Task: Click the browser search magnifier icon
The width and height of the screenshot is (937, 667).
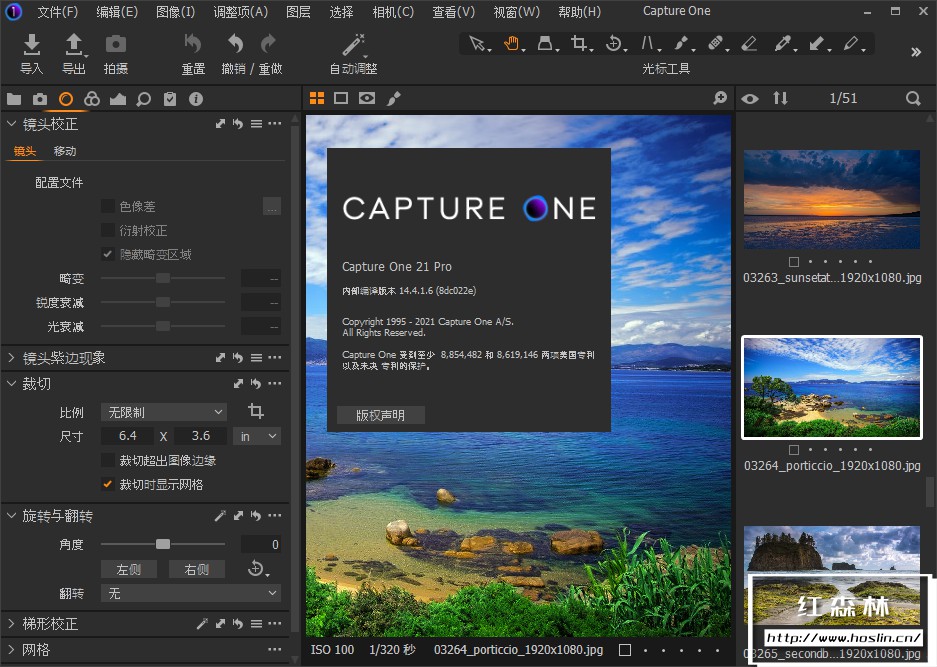Action: click(912, 98)
